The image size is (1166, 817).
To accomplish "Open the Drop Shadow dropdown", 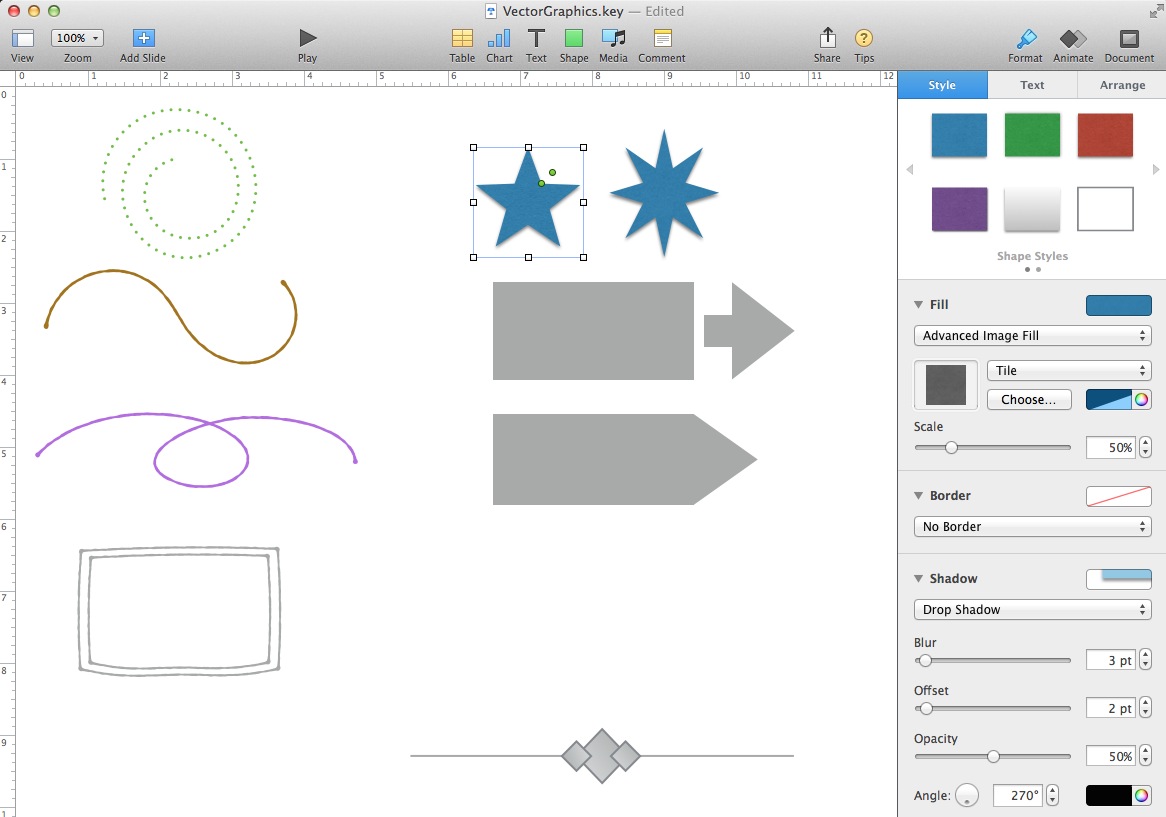I will point(1032,610).
